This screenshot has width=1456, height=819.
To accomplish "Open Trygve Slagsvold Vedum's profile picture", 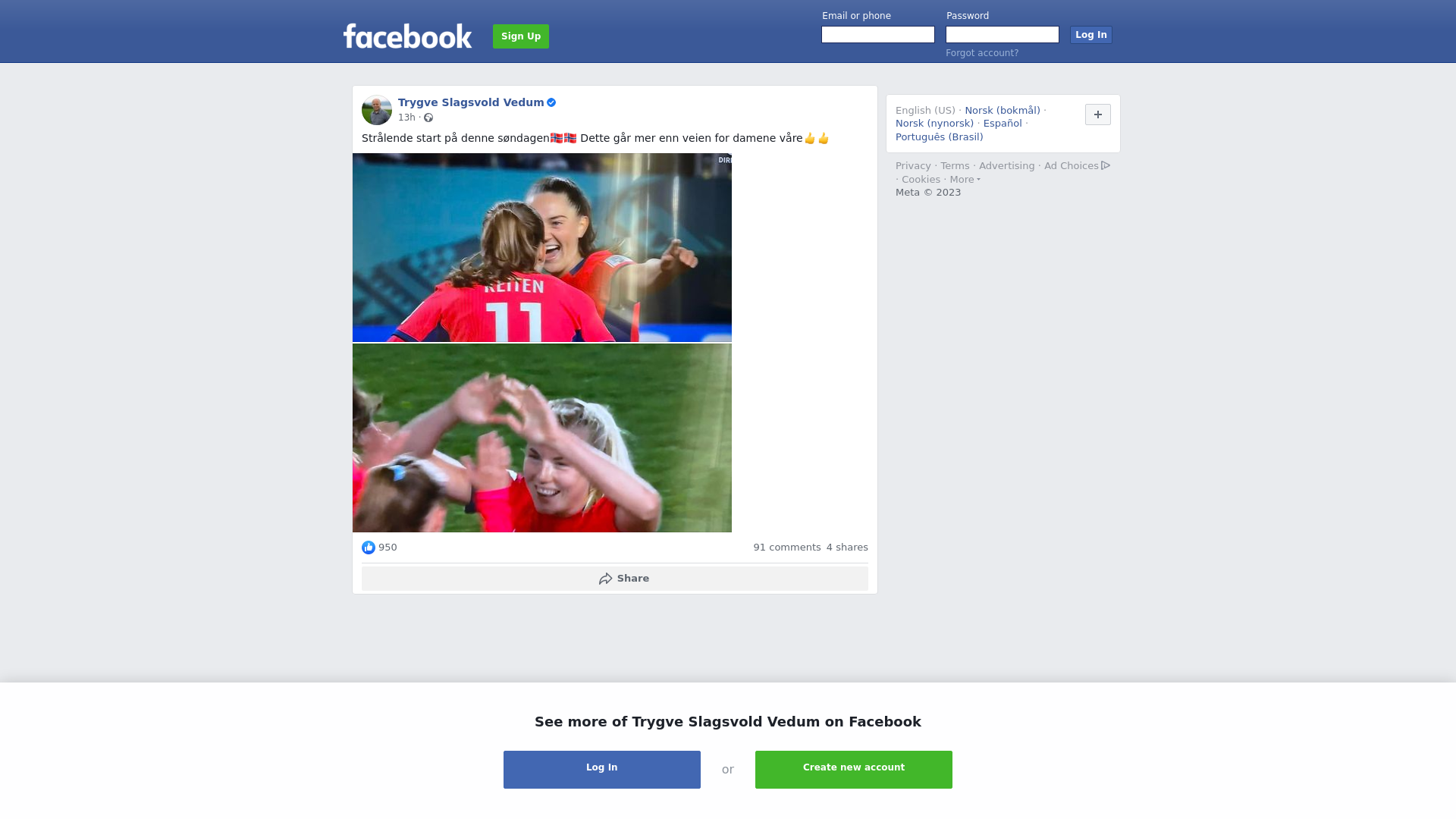I will pyautogui.click(x=377, y=110).
